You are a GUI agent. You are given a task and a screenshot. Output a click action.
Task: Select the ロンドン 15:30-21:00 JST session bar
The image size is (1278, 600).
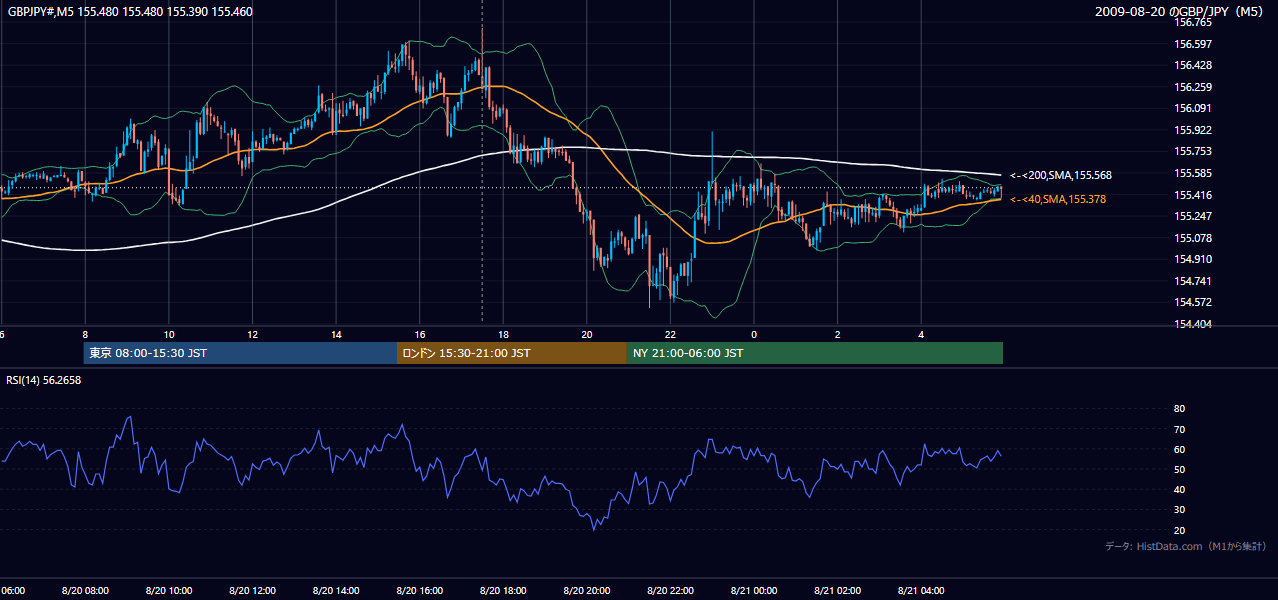[512, 353]
